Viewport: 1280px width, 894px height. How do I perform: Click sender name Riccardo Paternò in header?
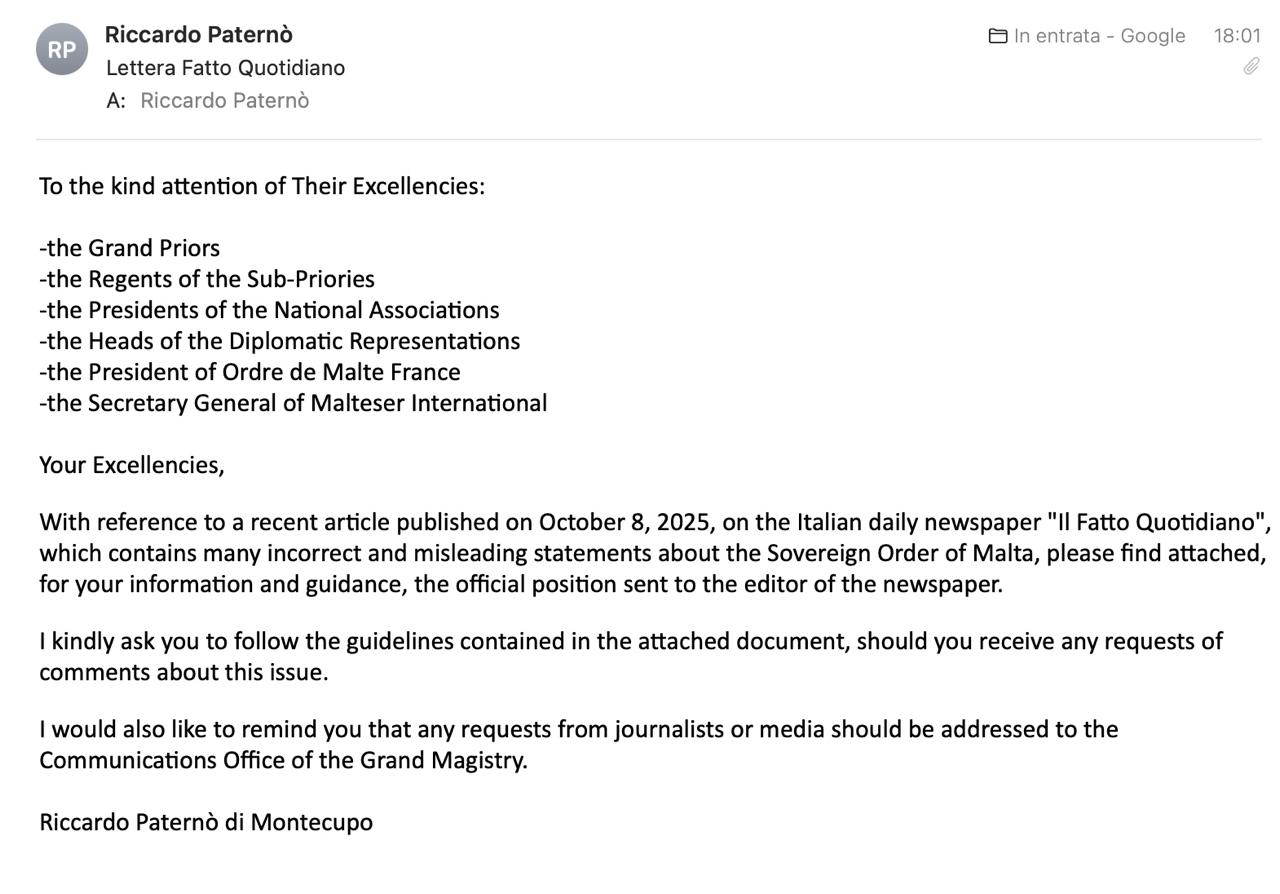(x=198, y=34)
